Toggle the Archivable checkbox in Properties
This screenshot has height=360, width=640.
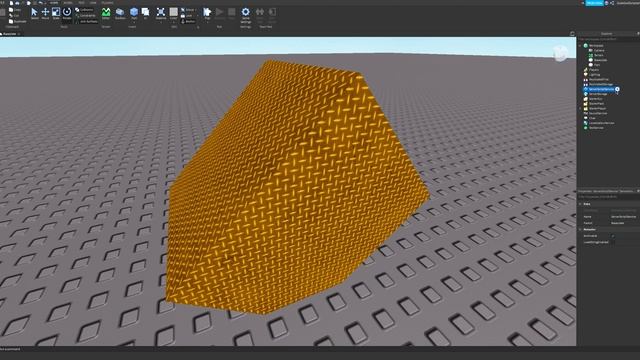point(613,236)
